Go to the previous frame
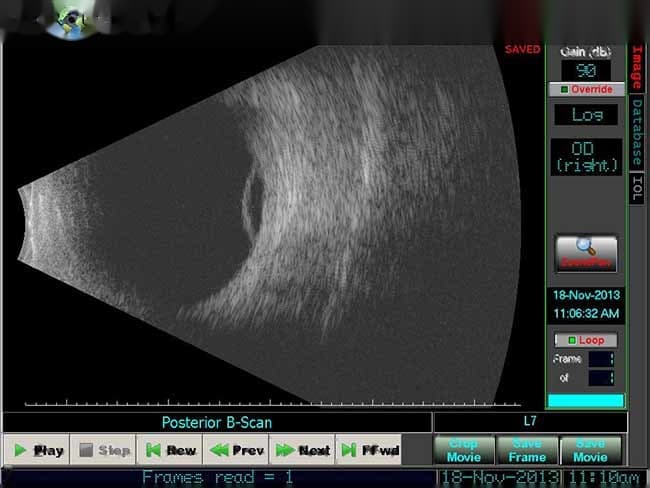The image size is (650, 488). [x=237, y=450]
